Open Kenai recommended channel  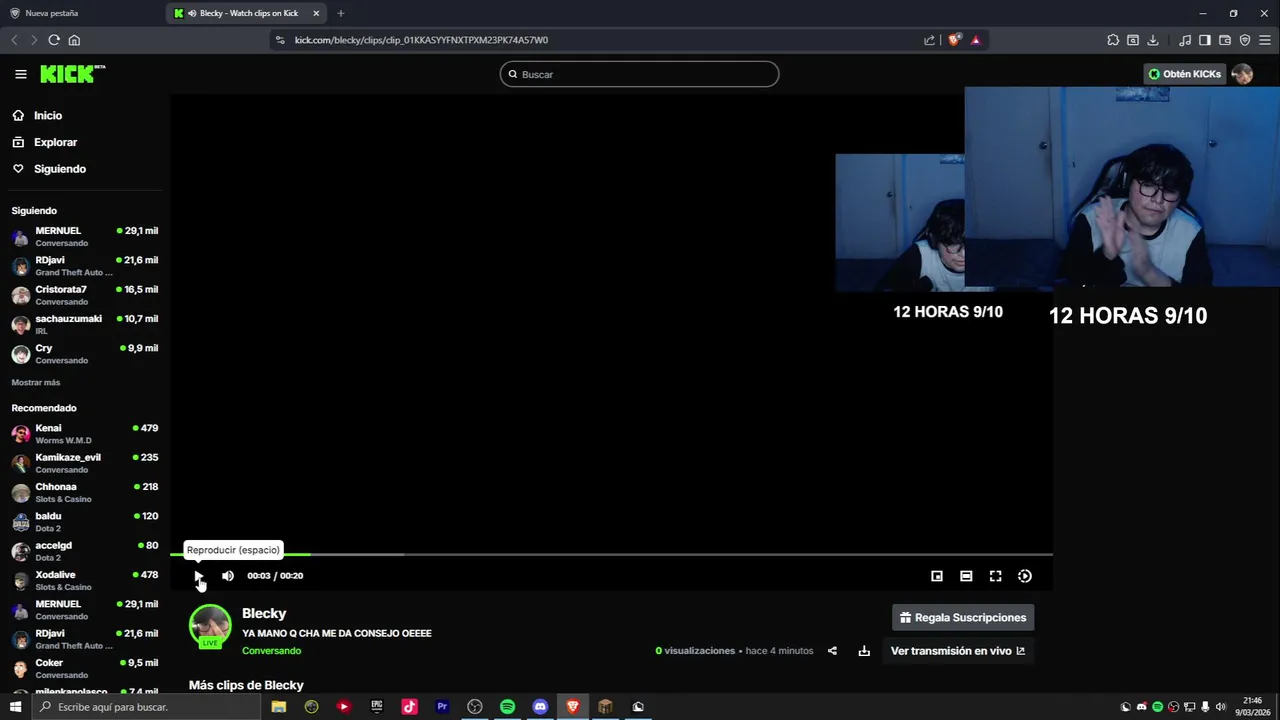click(84, 434)
